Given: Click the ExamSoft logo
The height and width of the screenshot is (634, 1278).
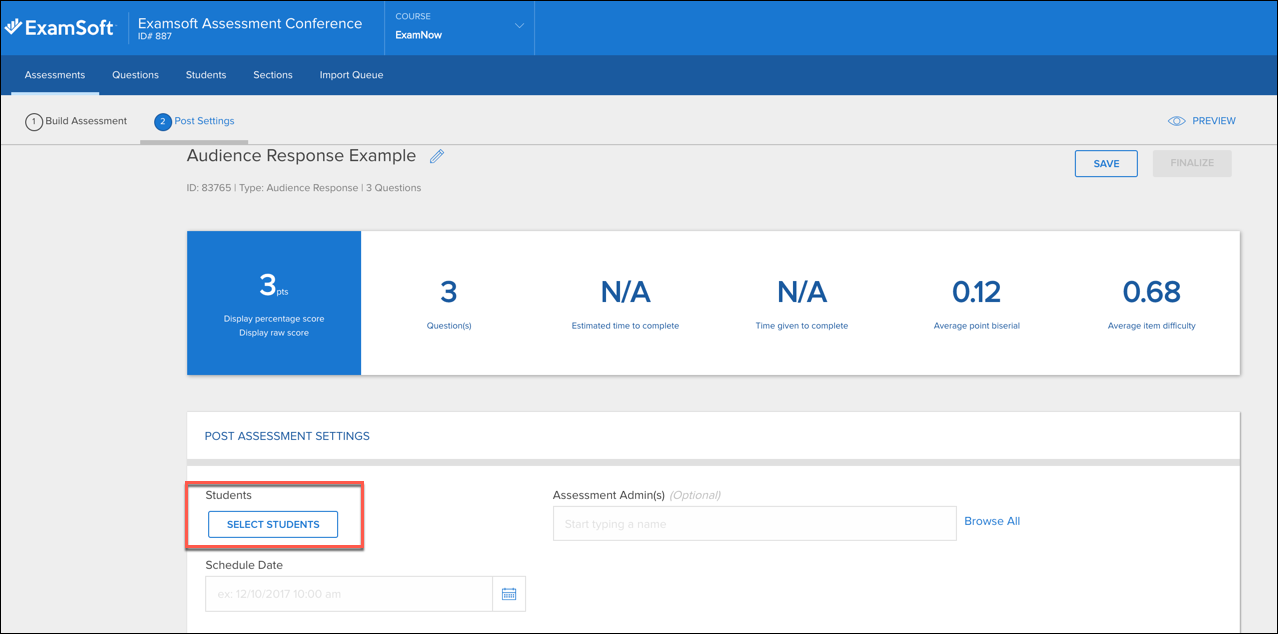Looking at the screenshot, I should (60, 28).
